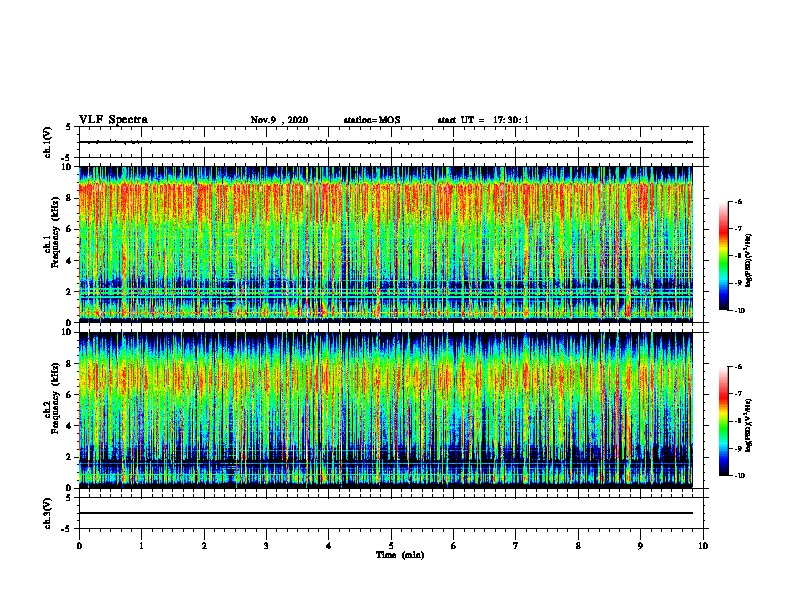
Task: Click the ch.3 voltage waveform trace
Action: point(386,513)
